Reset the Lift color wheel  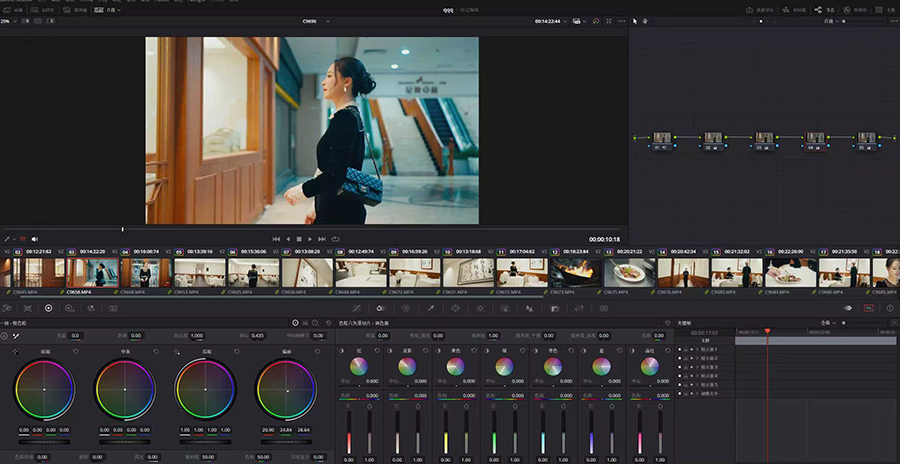tap(76, 352)
